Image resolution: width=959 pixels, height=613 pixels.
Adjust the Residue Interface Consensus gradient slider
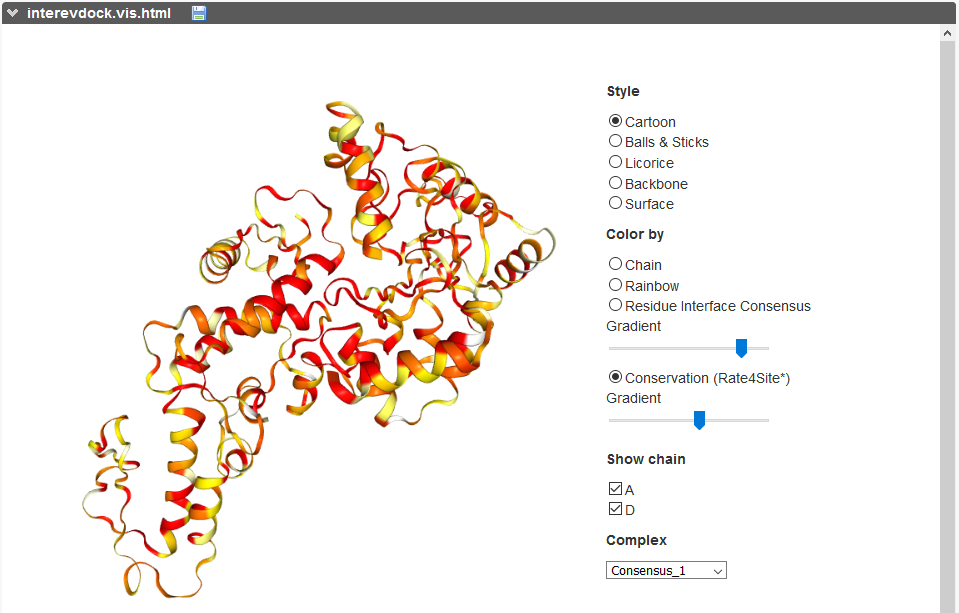click(x=741, y=348)
